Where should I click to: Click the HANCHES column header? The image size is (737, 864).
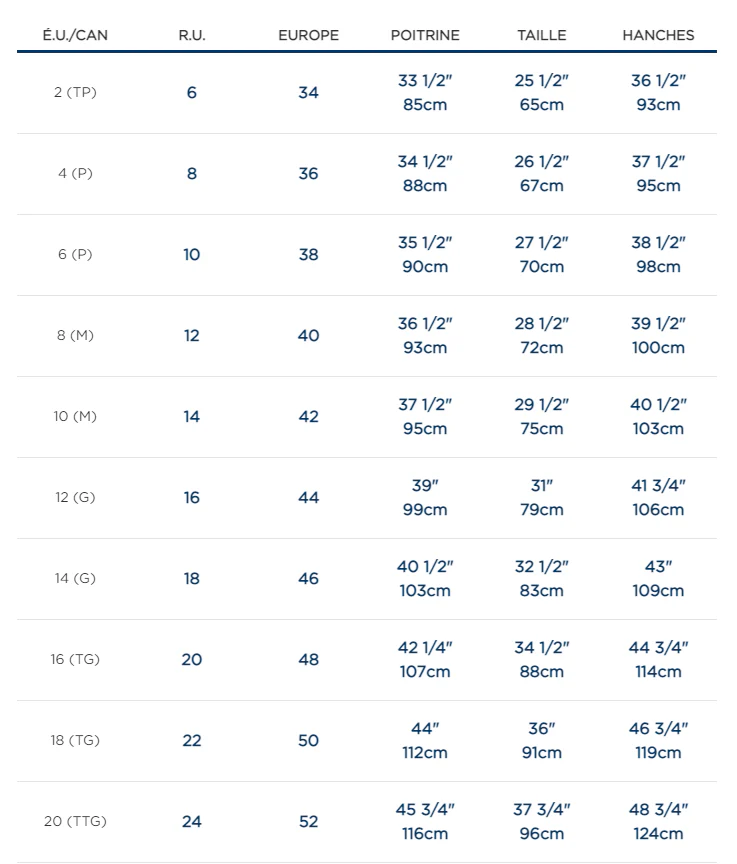point(658,35)
